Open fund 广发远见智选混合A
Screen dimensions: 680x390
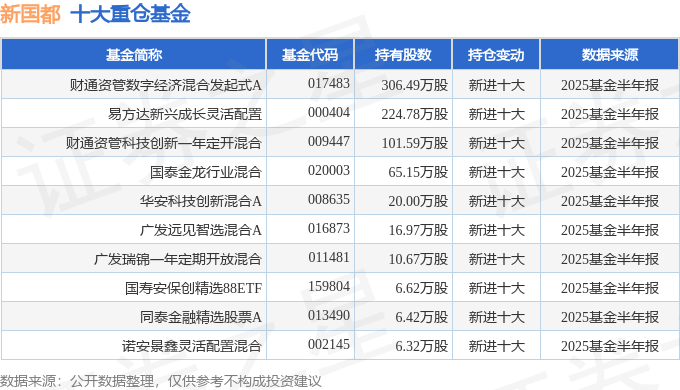201,230
